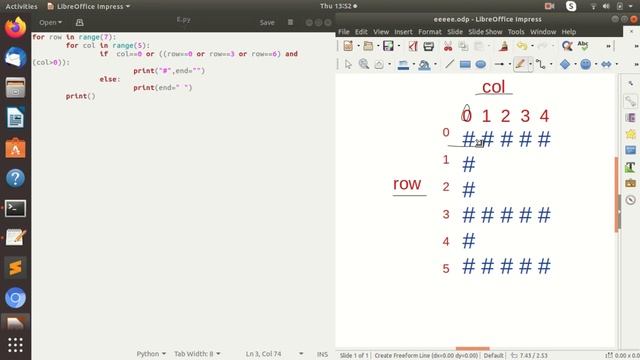640x360 pixels.
Task: Click the New presentation icon in Impress
Action: (x=348, y=46)
